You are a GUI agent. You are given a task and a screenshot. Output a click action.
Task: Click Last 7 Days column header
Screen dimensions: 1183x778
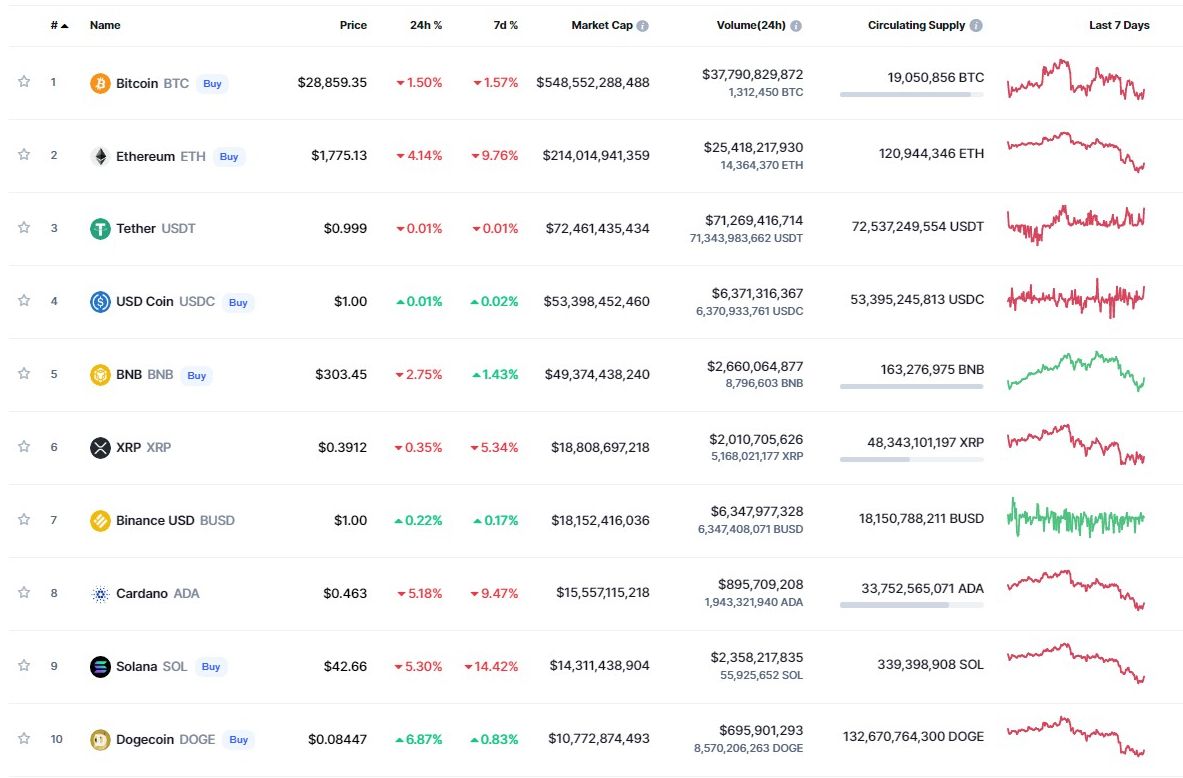(1119, 26)
